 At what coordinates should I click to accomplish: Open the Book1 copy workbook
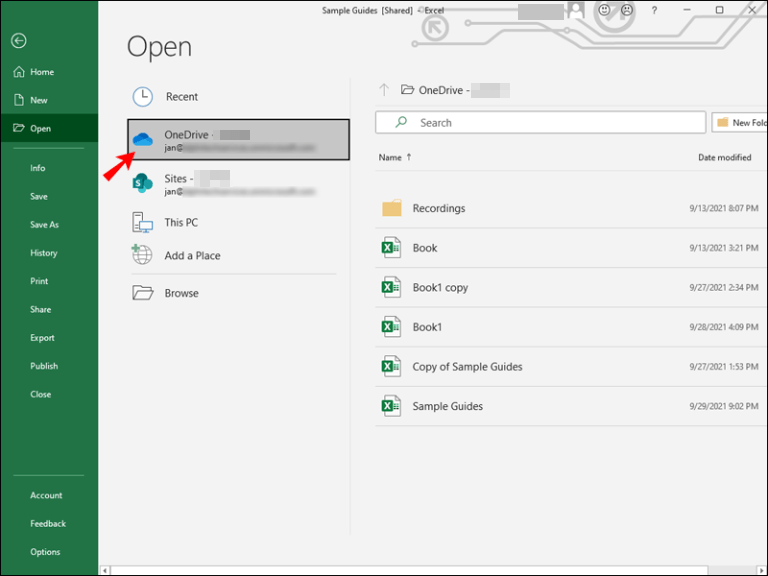(x=440, y=287)
